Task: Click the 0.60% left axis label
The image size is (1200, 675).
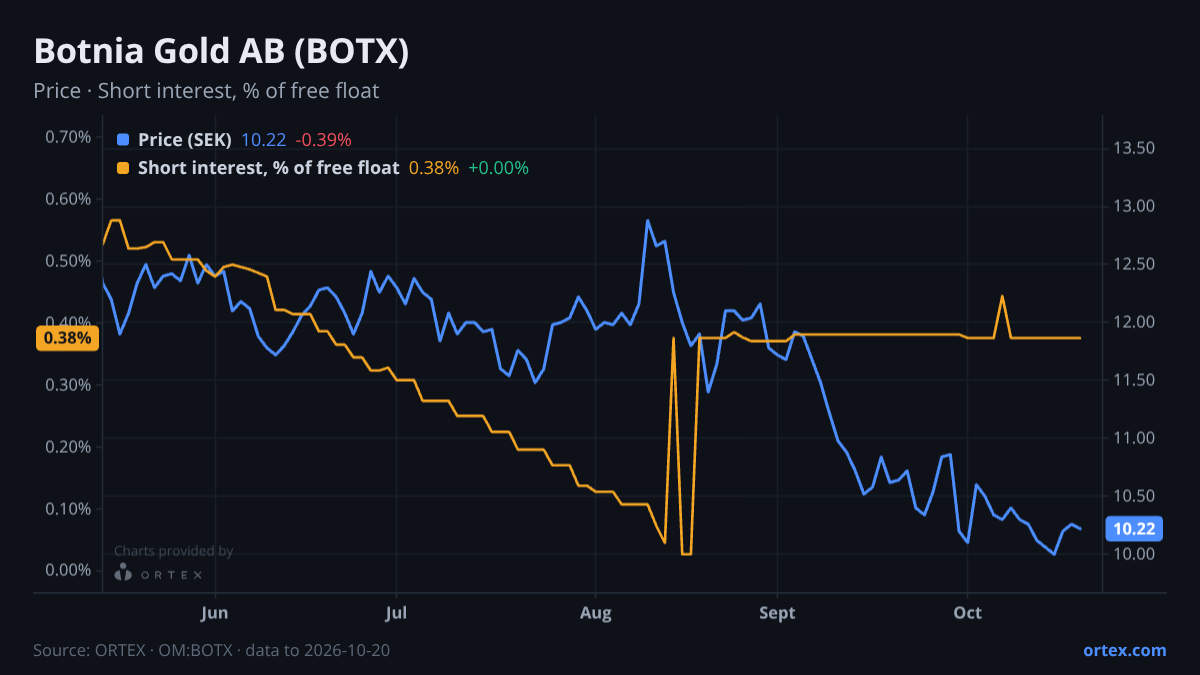Action: [x=69, y=199]
